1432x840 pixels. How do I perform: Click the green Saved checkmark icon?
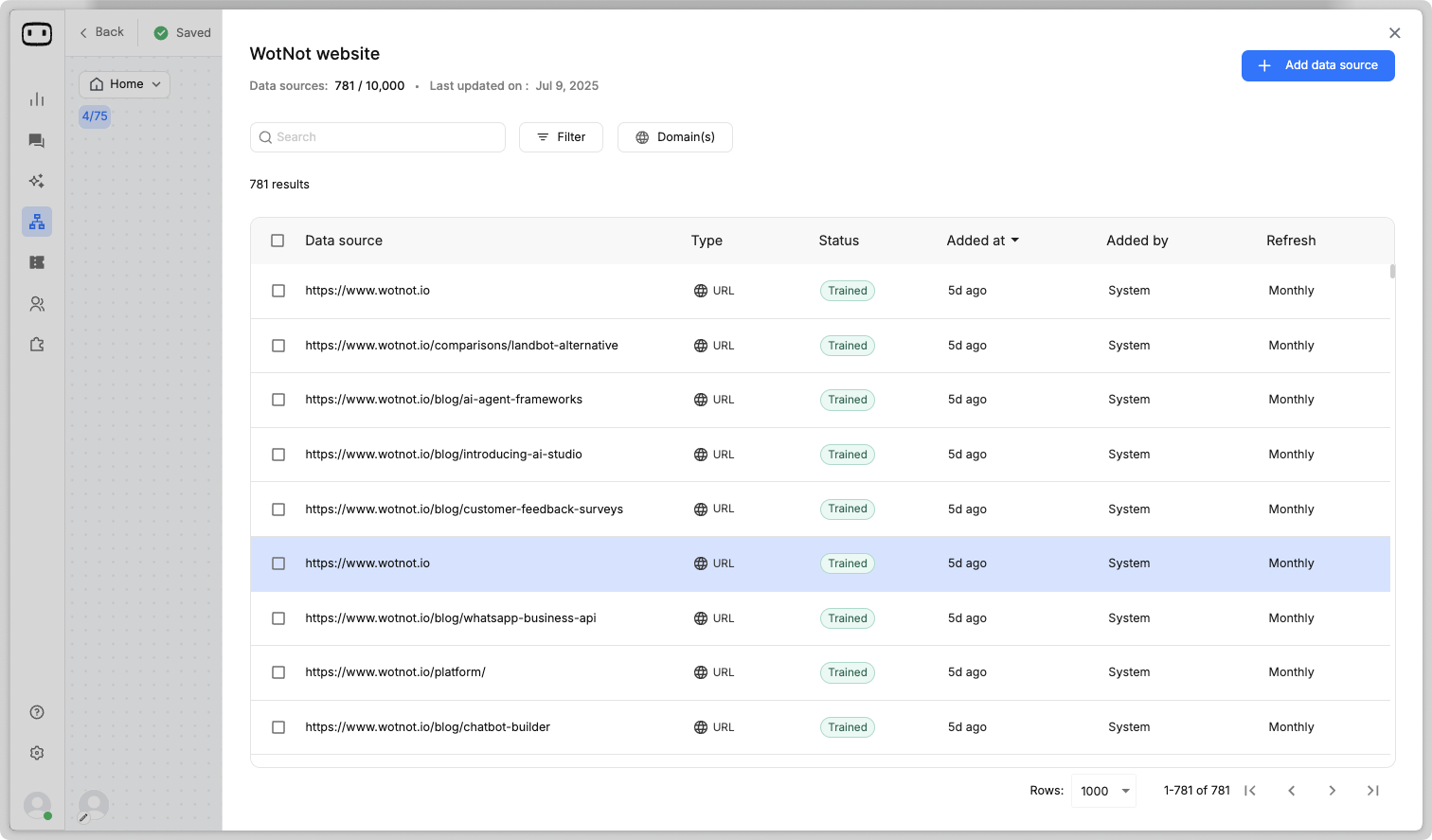point(161,33)
